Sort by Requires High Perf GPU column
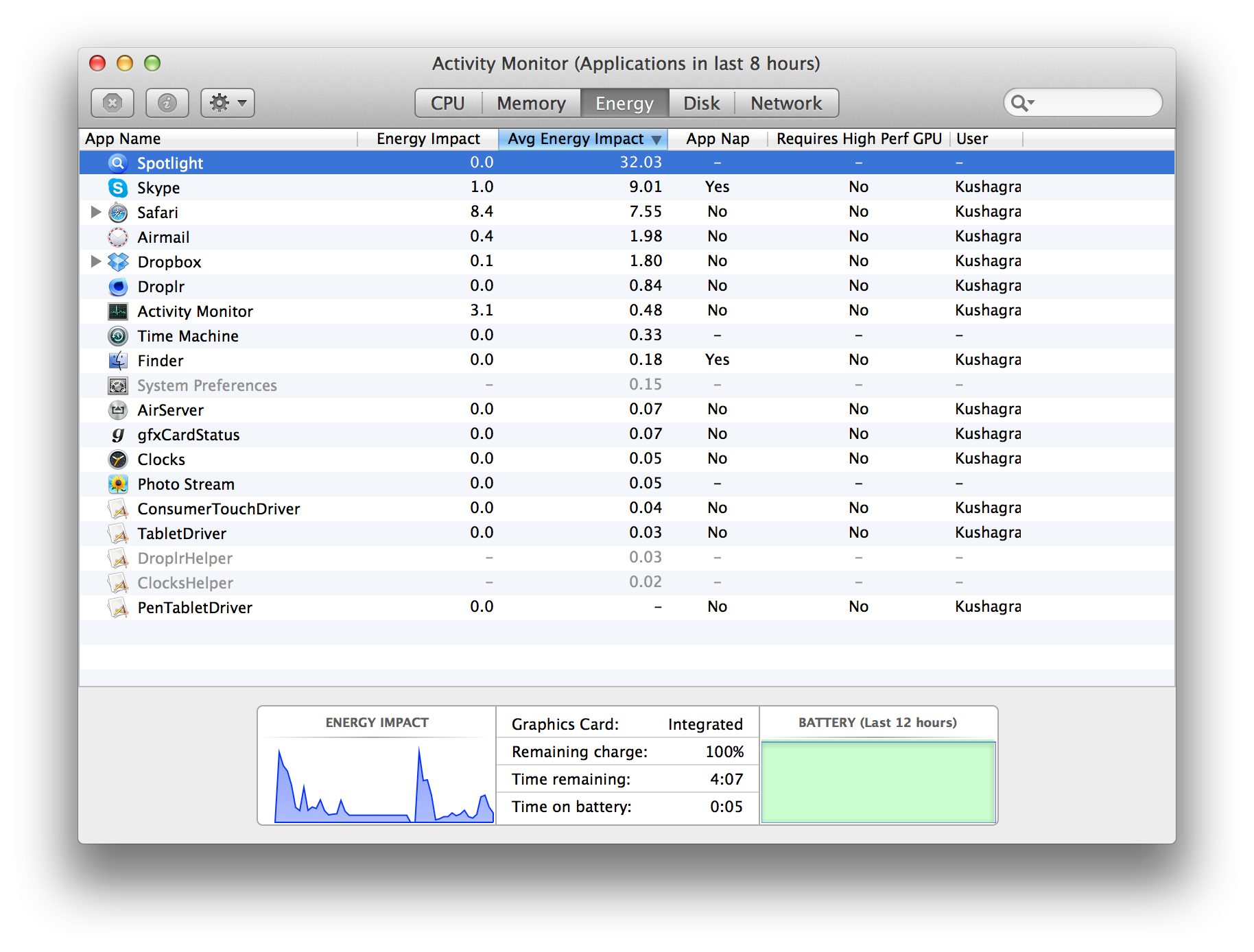This screenshot has width=1254, height=952. (859, 139)
